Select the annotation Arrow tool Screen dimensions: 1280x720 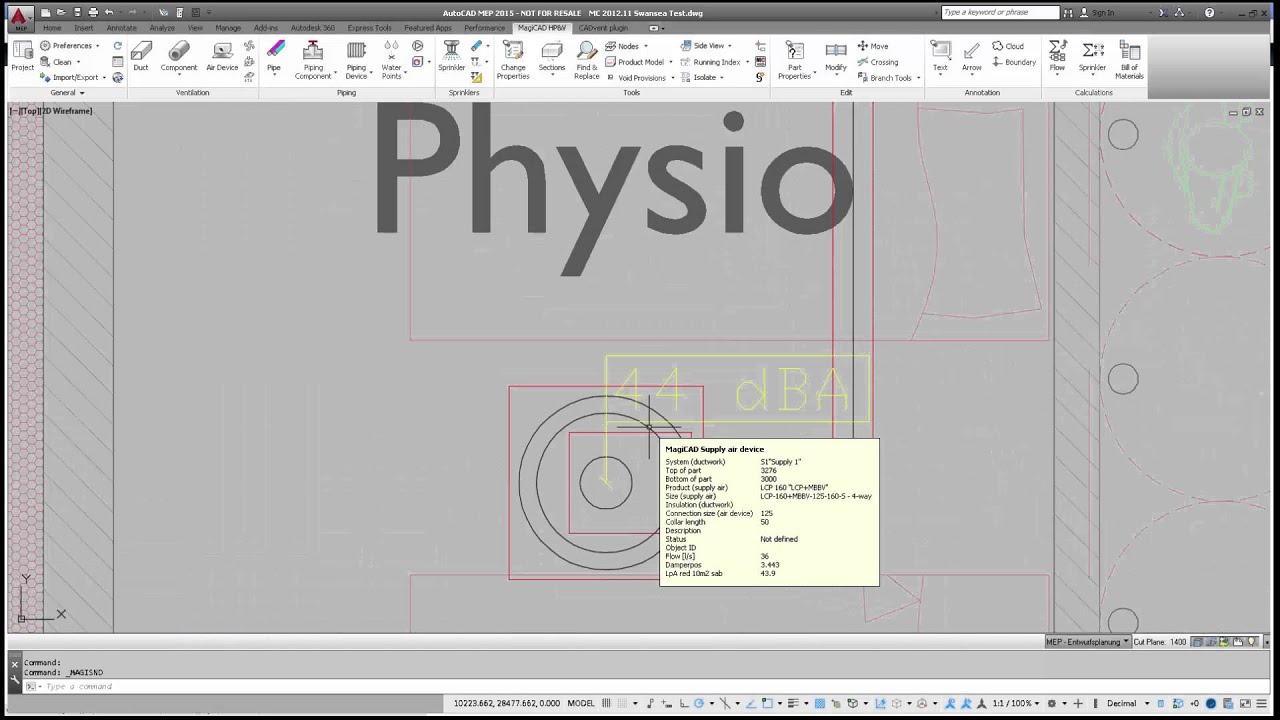coord(971,57)
